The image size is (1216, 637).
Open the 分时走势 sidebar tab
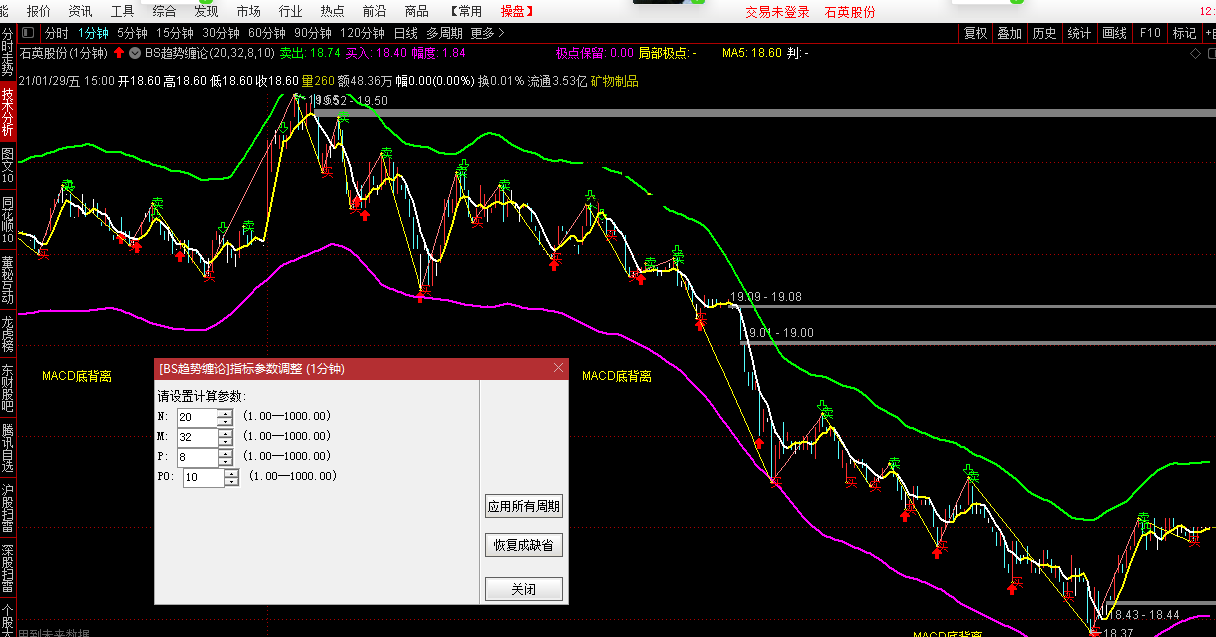coord(8,54)
